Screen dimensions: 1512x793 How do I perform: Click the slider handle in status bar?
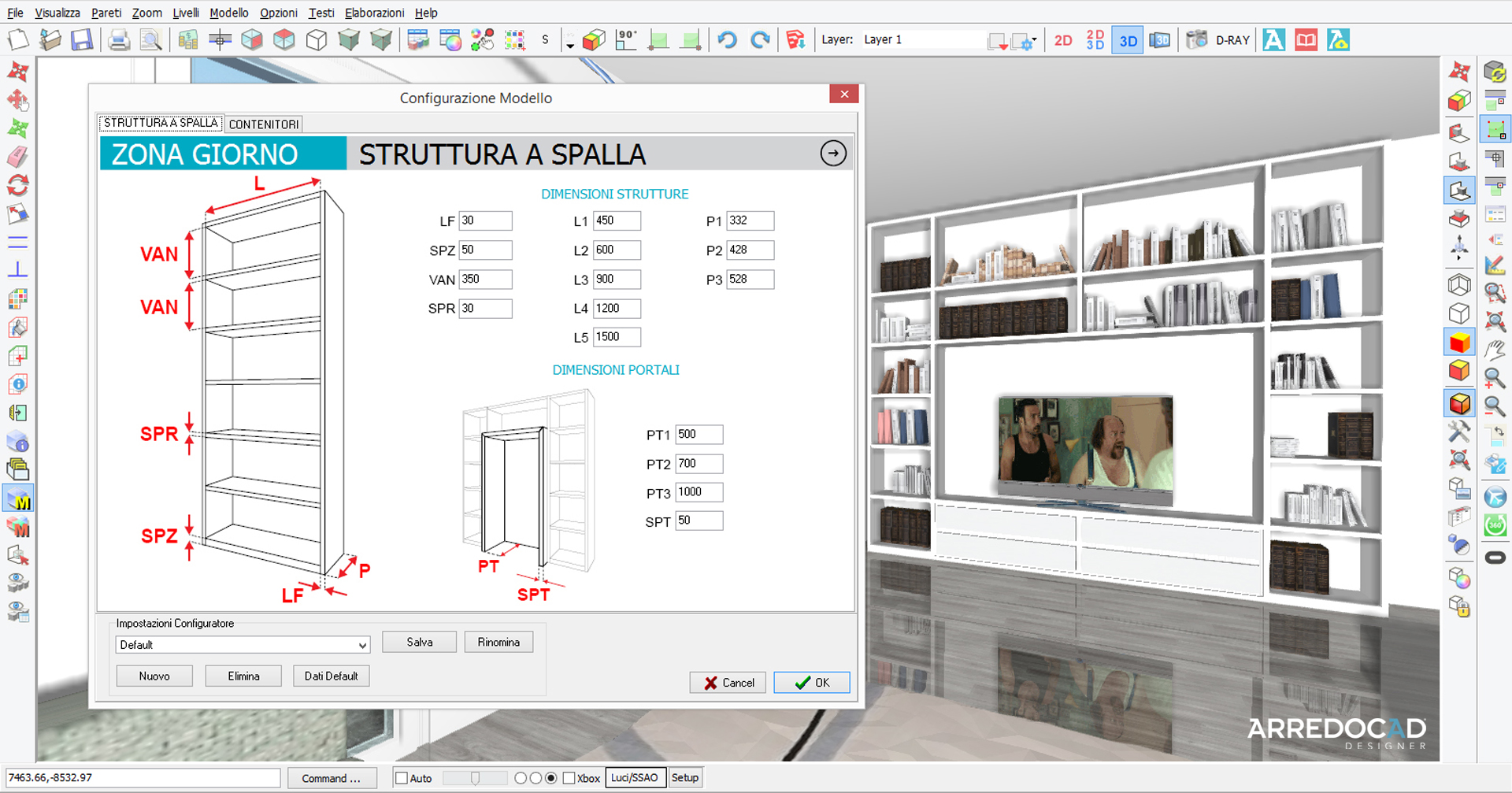point(475,778)
